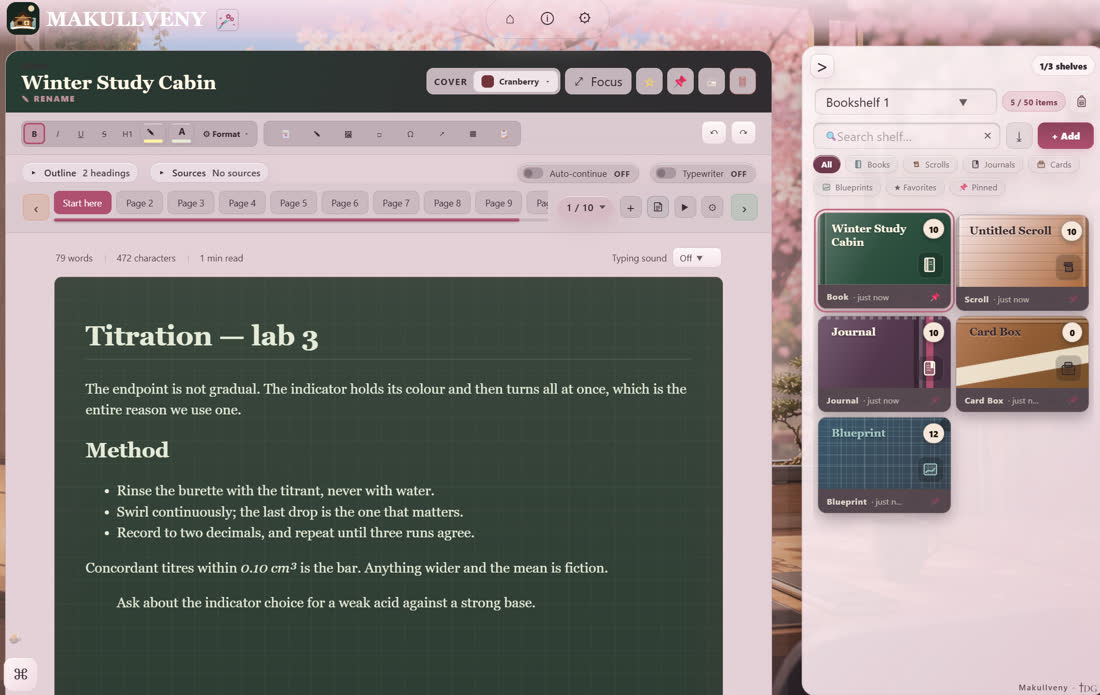Add a new item to shelf
The width and height of the screenshot is (1100, 695).
1065,136
